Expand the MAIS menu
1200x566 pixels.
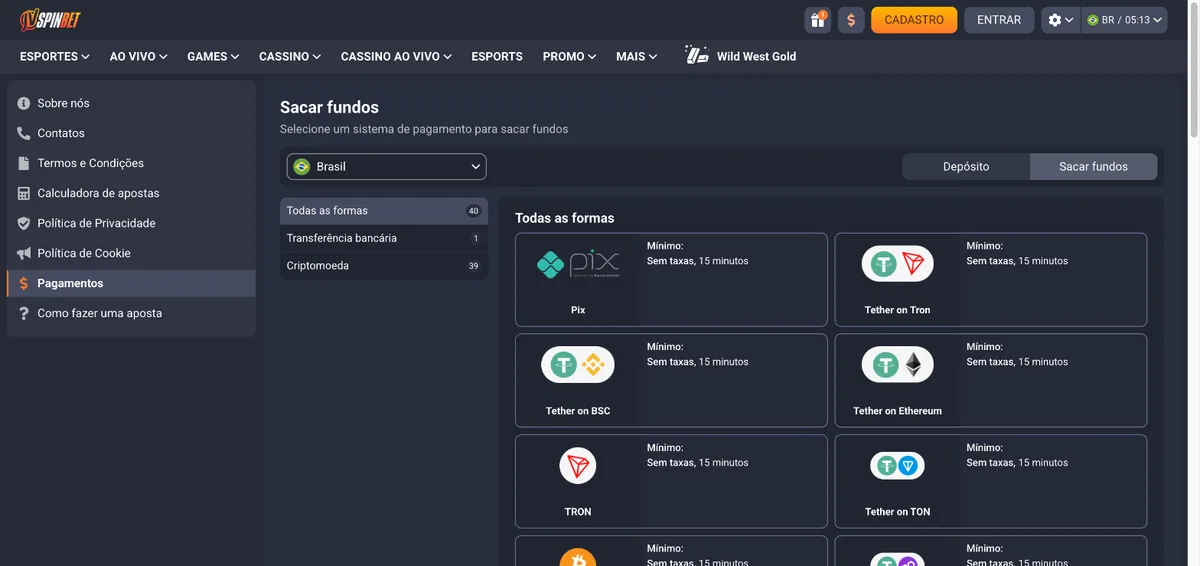637,56
